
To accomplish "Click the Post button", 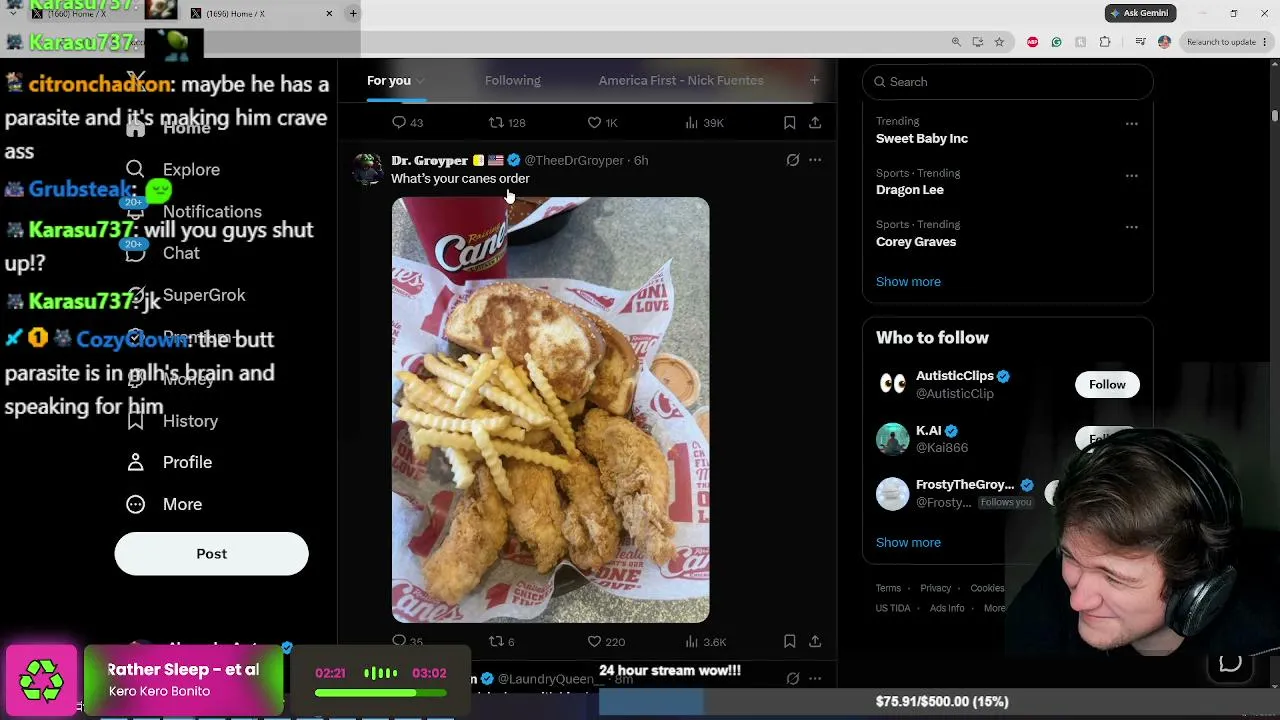I will tap(211, 554).
